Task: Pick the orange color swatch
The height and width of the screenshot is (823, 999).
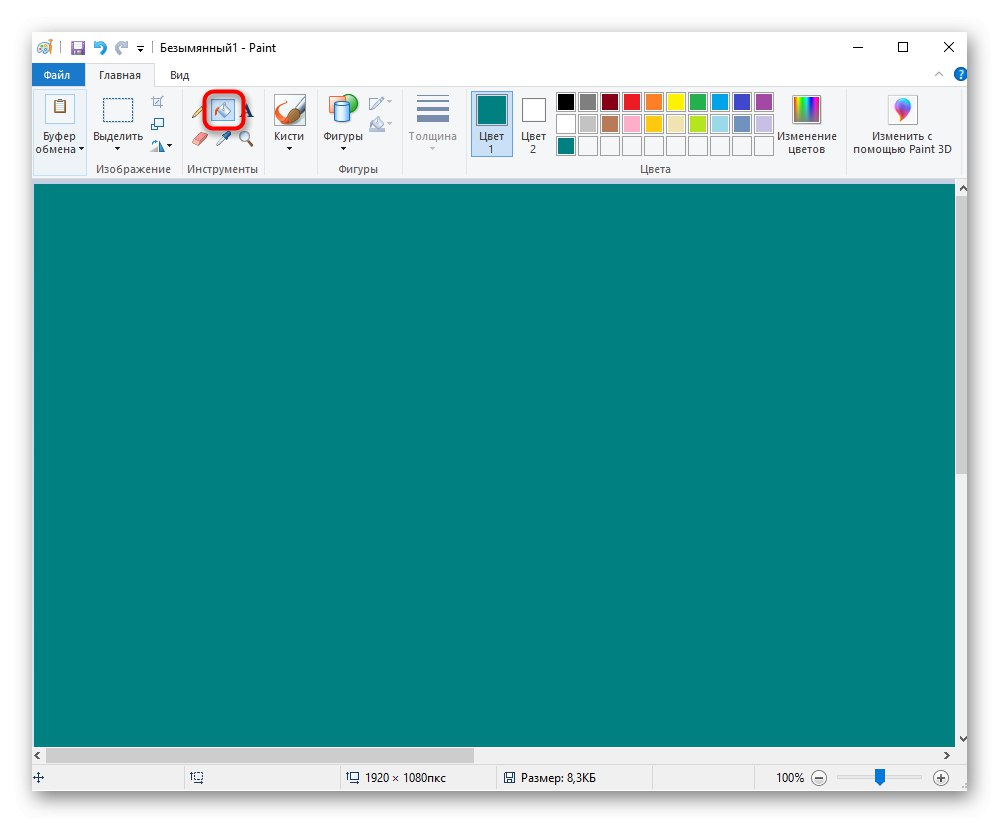Action: pos(654,102)
